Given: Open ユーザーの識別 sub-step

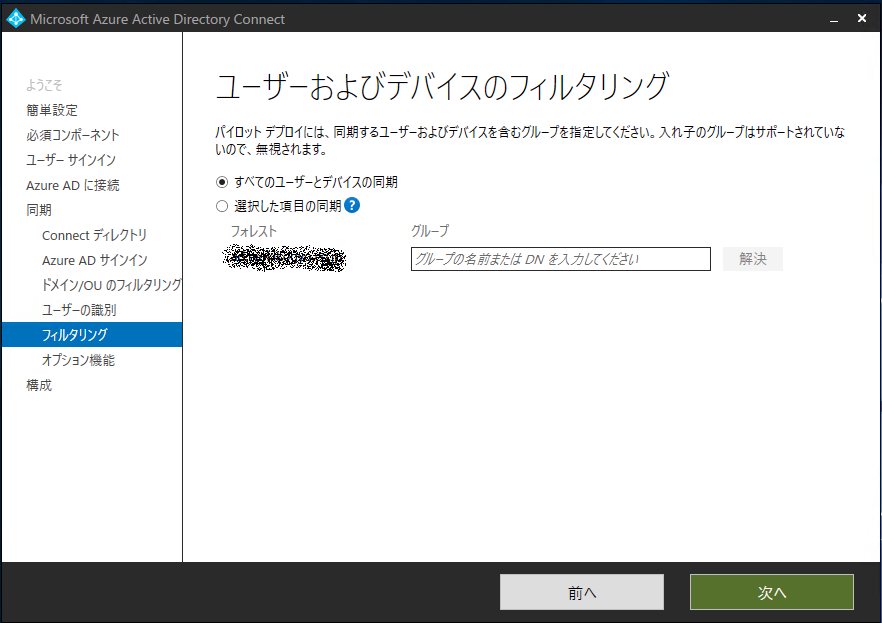Looking at the screenshot, I should (x=79, y=310).
